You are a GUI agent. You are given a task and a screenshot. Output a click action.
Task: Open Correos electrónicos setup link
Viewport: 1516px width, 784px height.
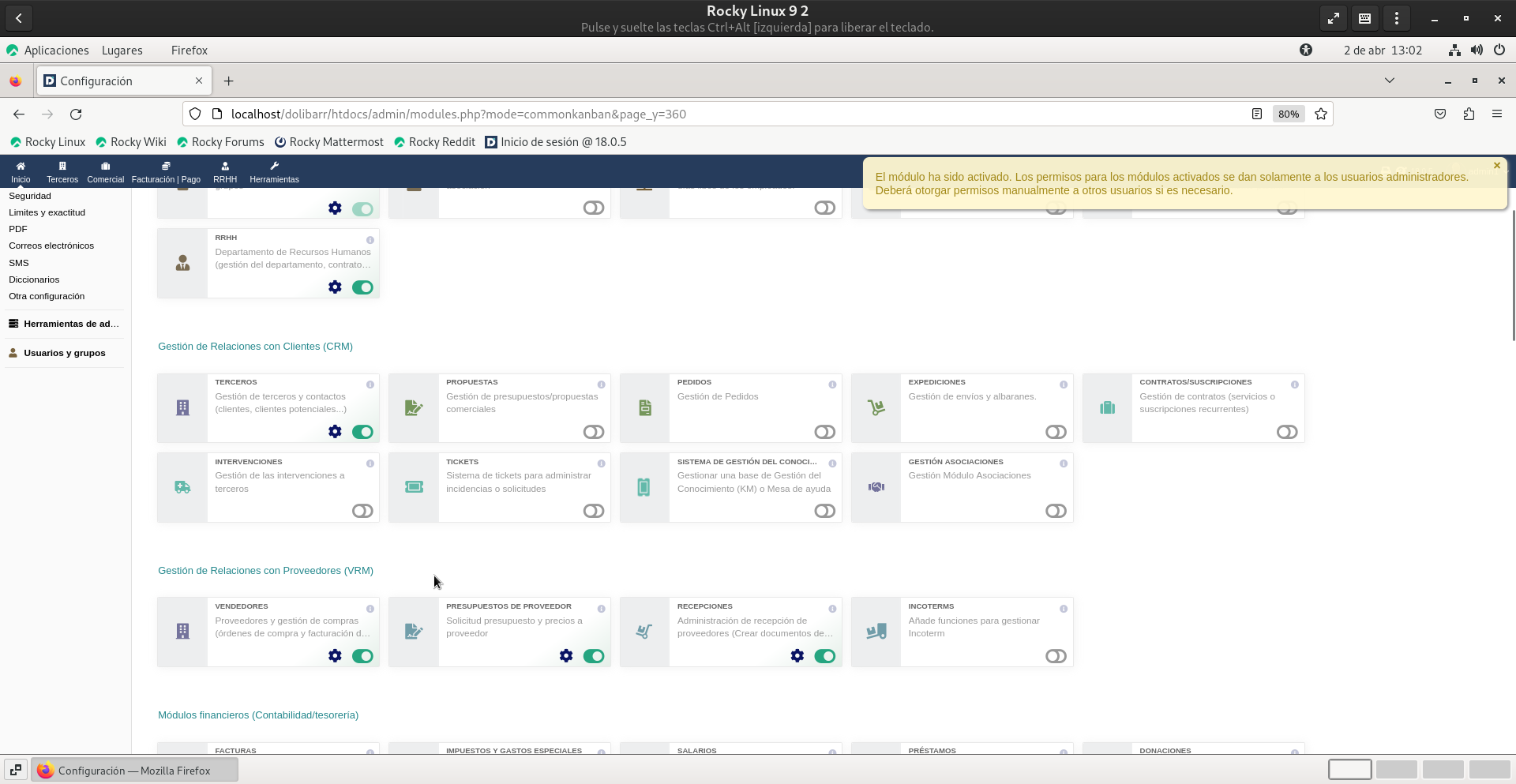point(51,246)
